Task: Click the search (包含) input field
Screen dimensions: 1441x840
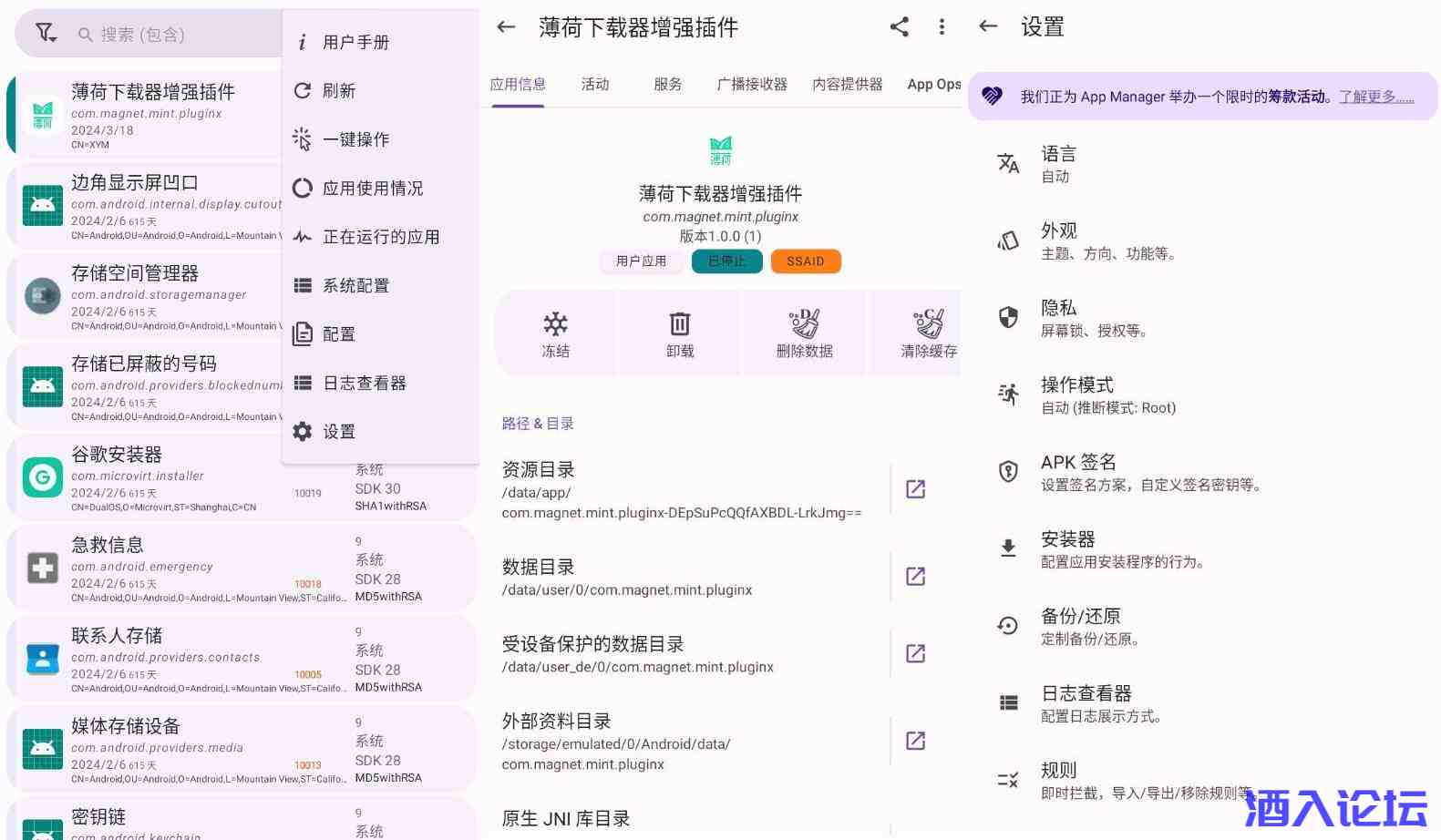Action: click(x=173, y=35)
